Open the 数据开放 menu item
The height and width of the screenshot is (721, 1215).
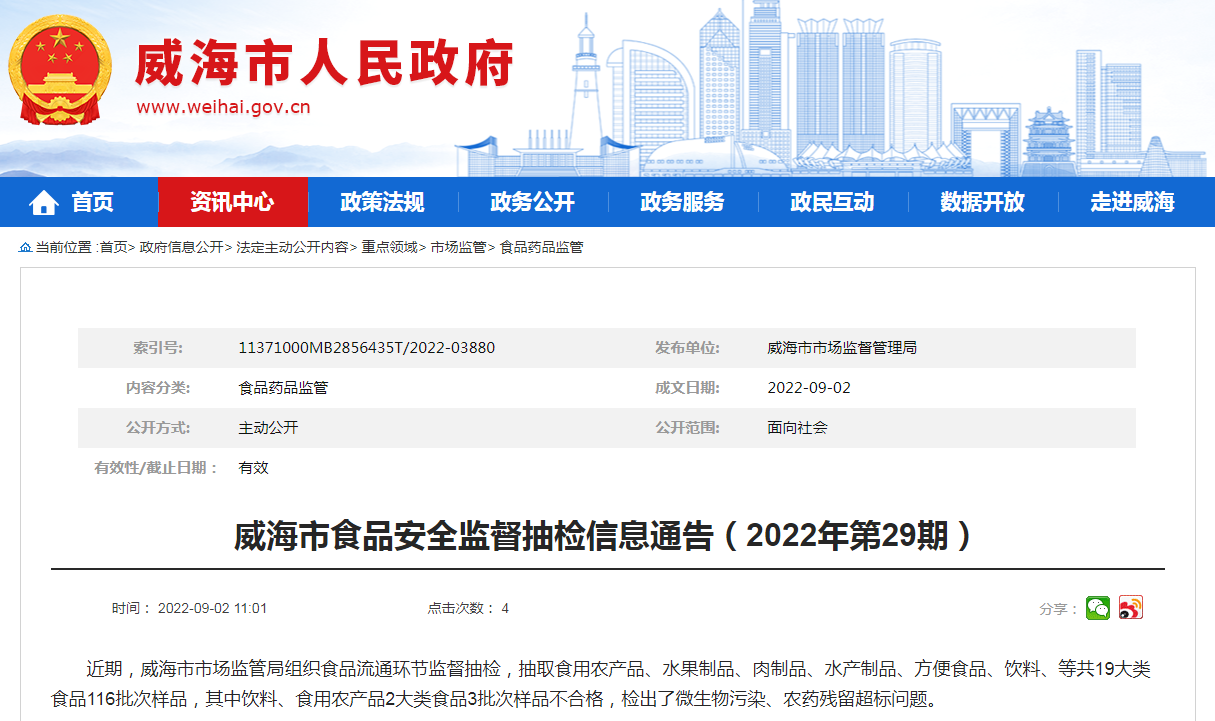click(982, 202)
